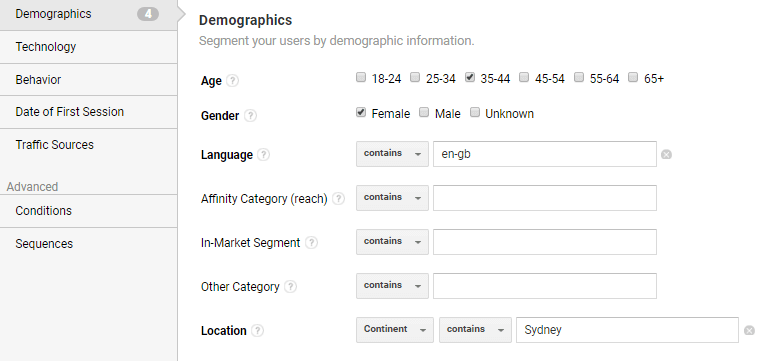Open the Traffic Sources section
This screenshot has width=775, height=361.
click(88, 145)
